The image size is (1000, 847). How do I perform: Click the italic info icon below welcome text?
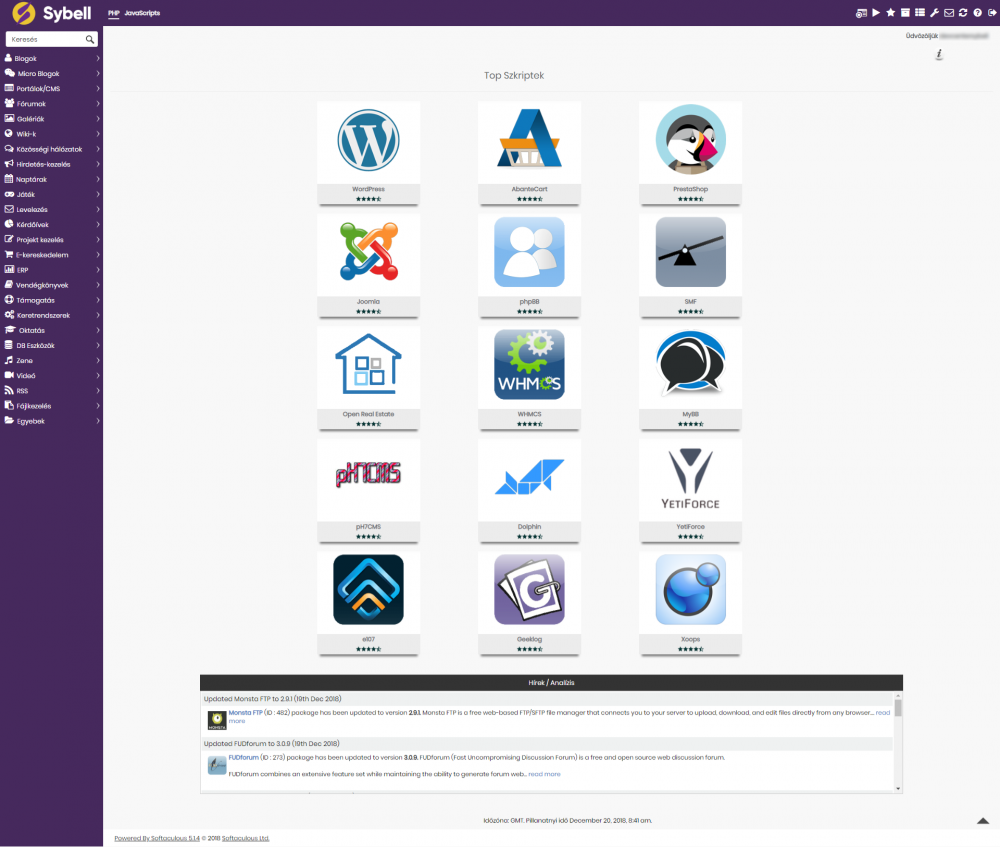[939, 54]
